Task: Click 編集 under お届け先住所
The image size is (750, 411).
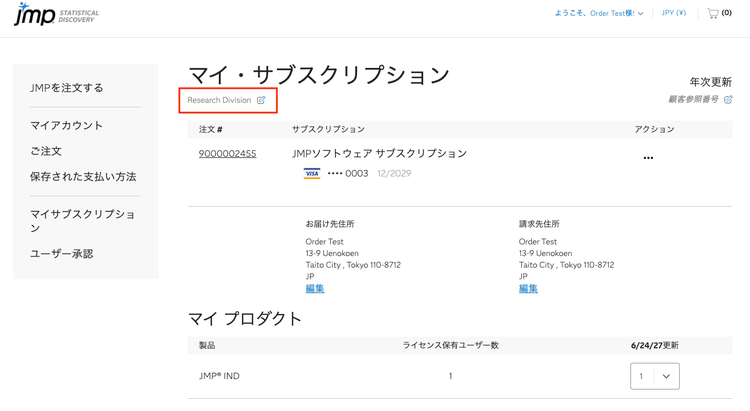Action: 315,289
